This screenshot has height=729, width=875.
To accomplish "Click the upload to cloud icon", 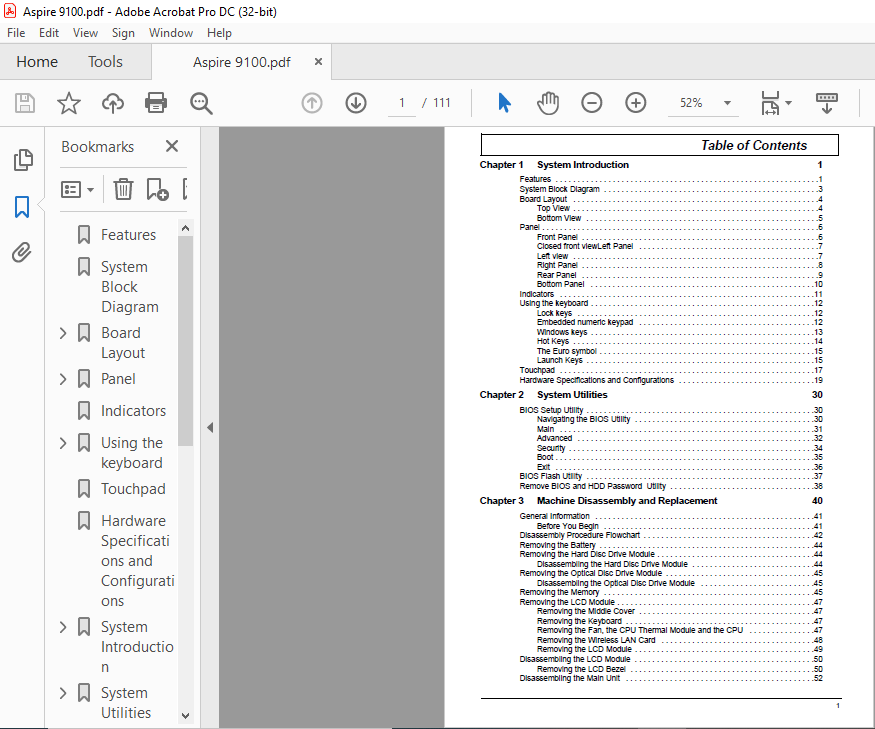I will pyautogui.click(x=113, y=103).
